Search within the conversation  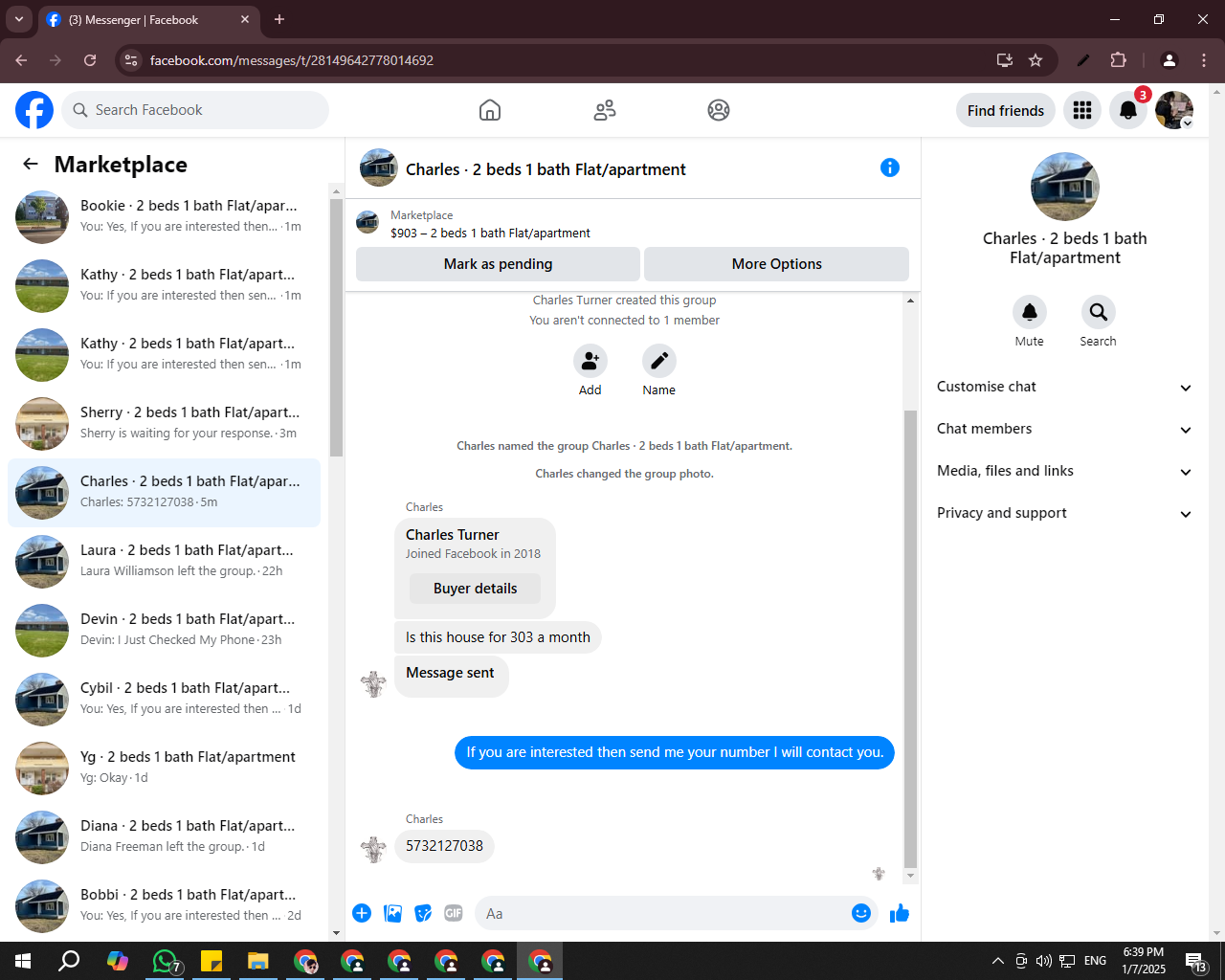(1099, 312)
